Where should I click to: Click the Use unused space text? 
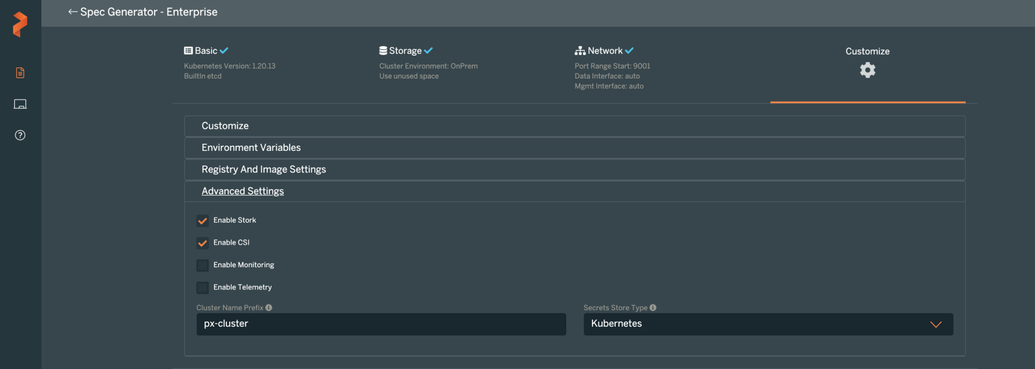tap(409, 77)
